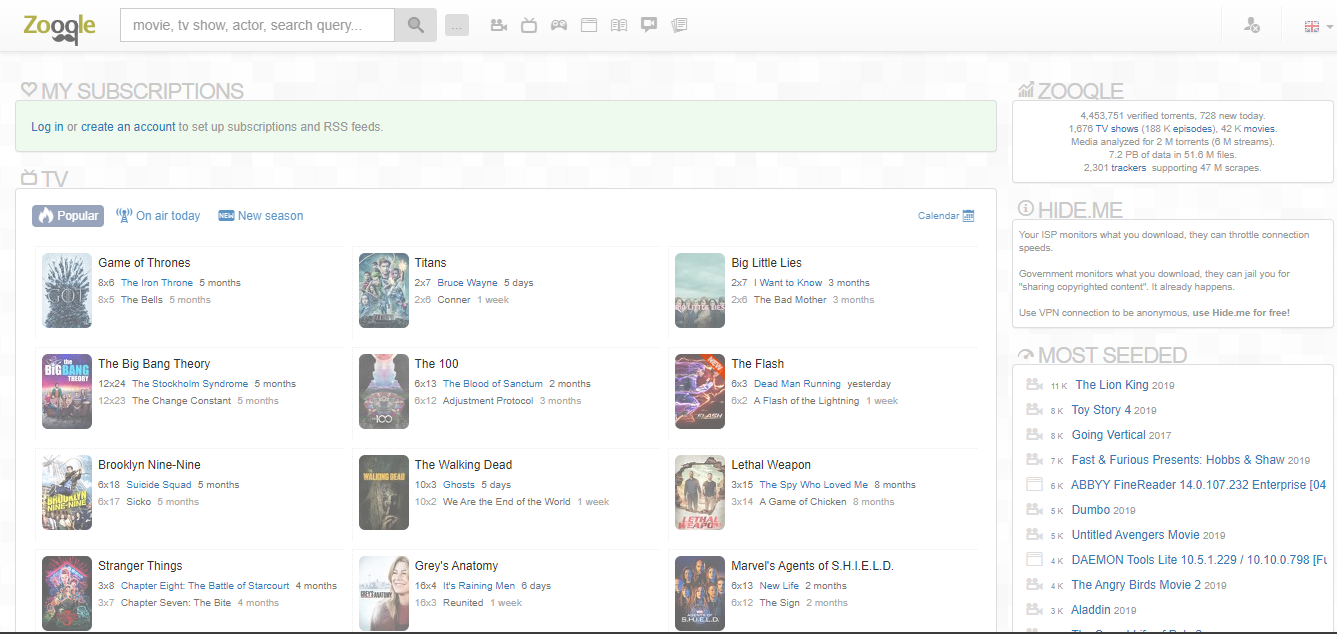Open Titans episode Bruce Wayne
The image size is (1337, 634).
tap(467, 283)
